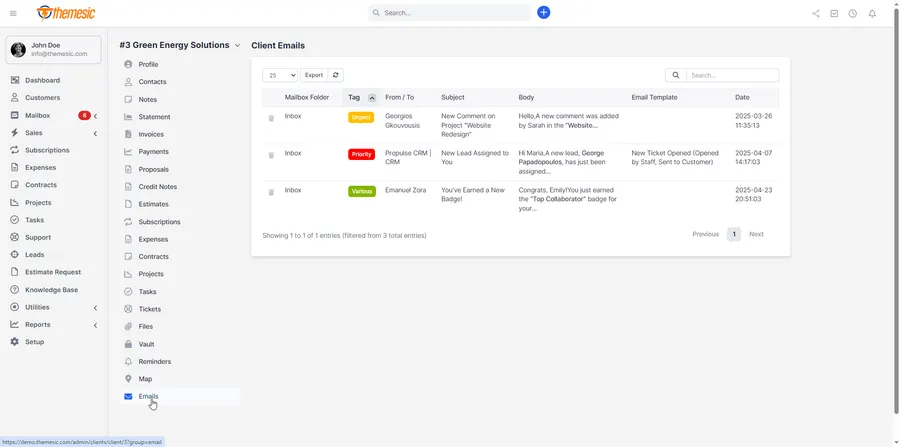This screenshot has width=900, height=447.
Task: Click the Setup gear icon
Action: click(x=15, y=342)
